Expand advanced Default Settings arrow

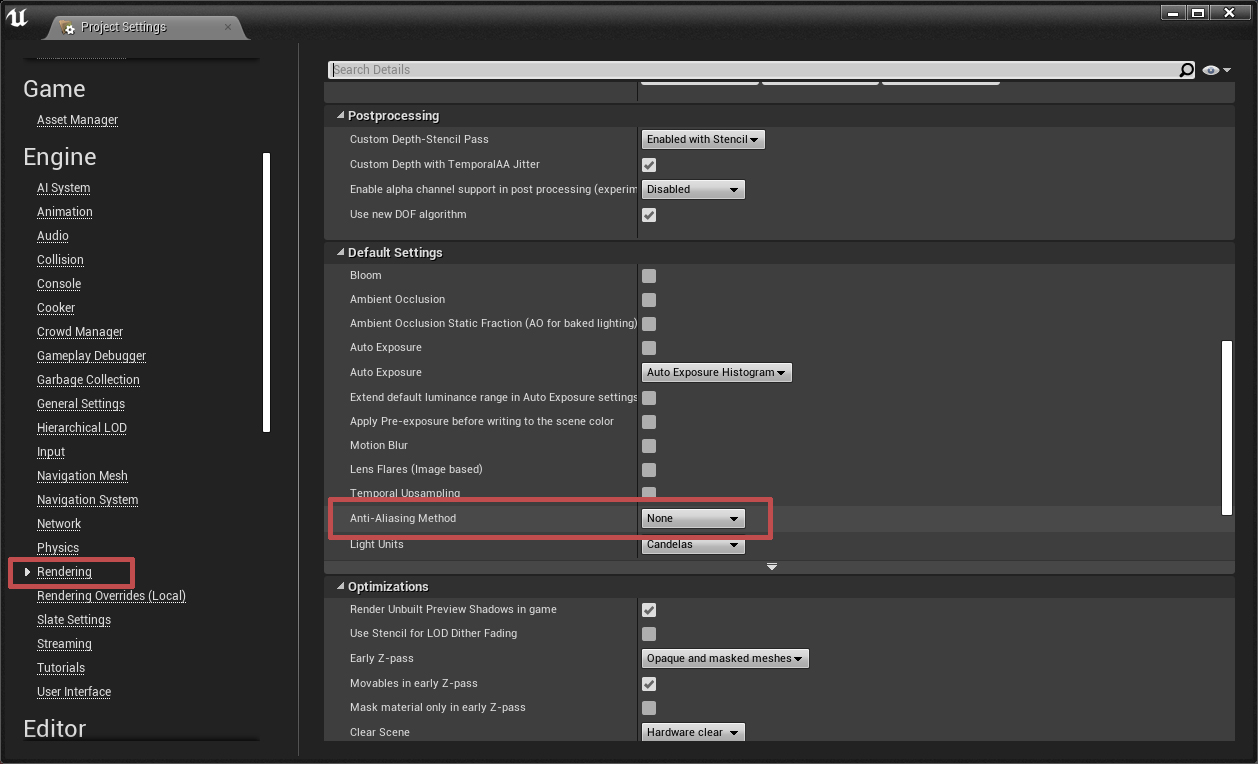pos(771,567)
